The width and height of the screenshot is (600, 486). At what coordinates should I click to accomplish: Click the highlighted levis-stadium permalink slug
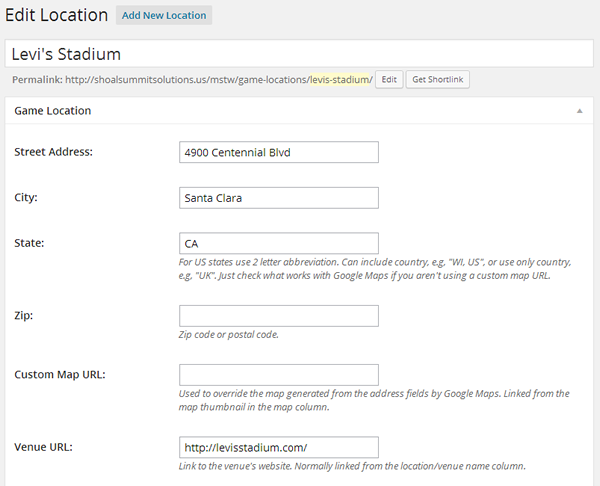click(x=339, y=80)
